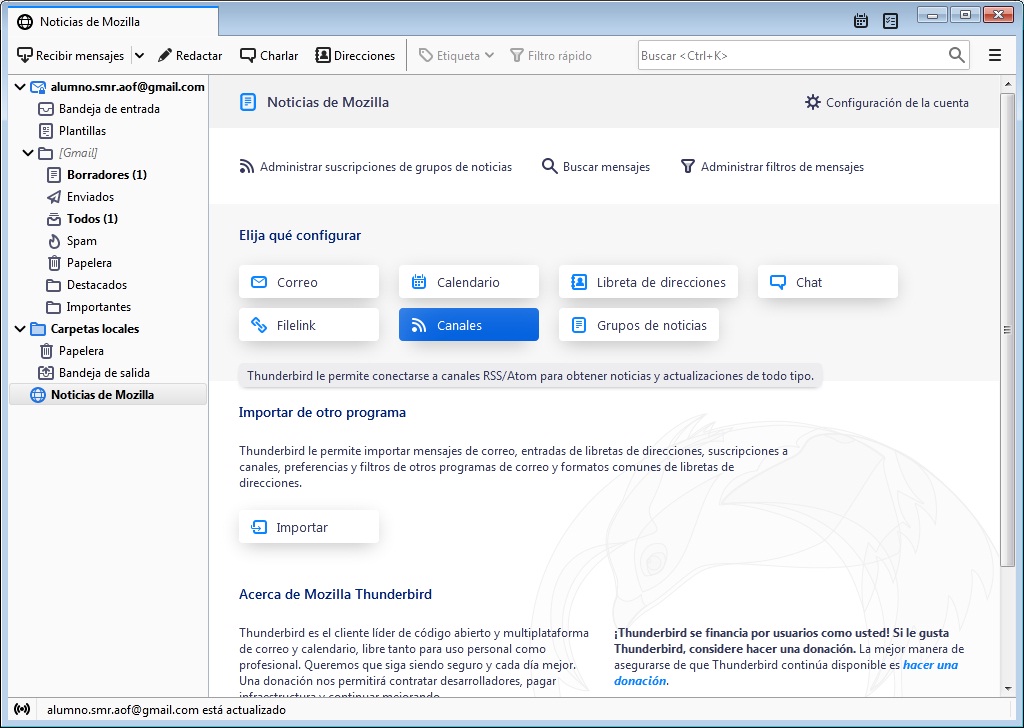Click the scroll down arrow of content pane
Screen dimensions: 1024x728
pos(1008,689)
